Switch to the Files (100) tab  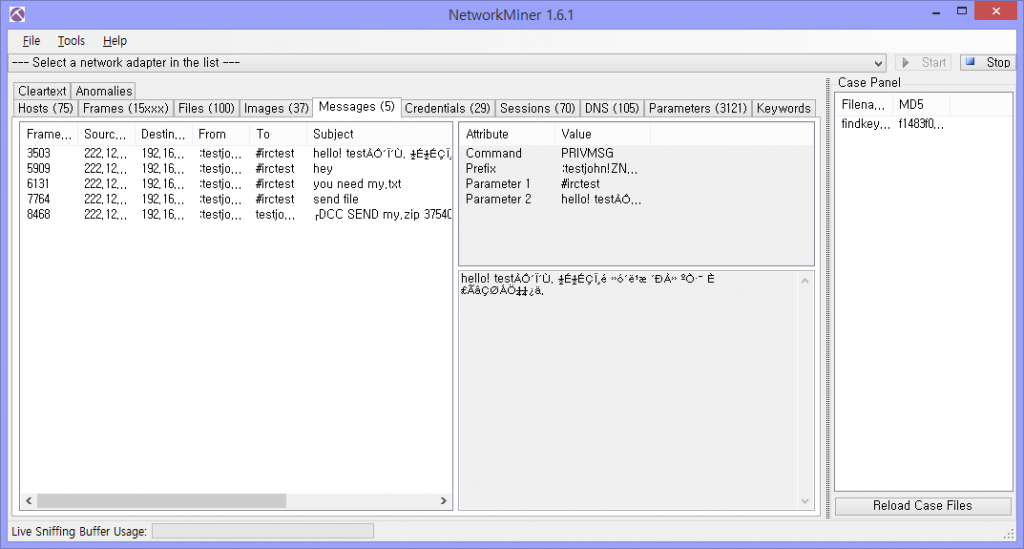point(206,108)
